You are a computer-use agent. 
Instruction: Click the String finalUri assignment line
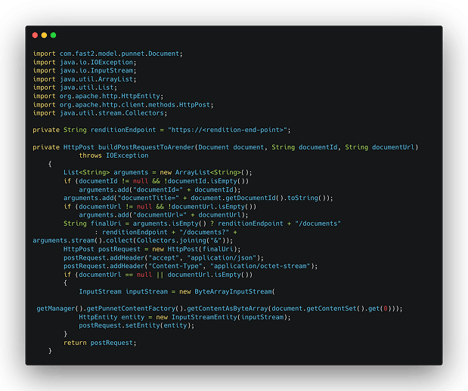tap(202, 224)
